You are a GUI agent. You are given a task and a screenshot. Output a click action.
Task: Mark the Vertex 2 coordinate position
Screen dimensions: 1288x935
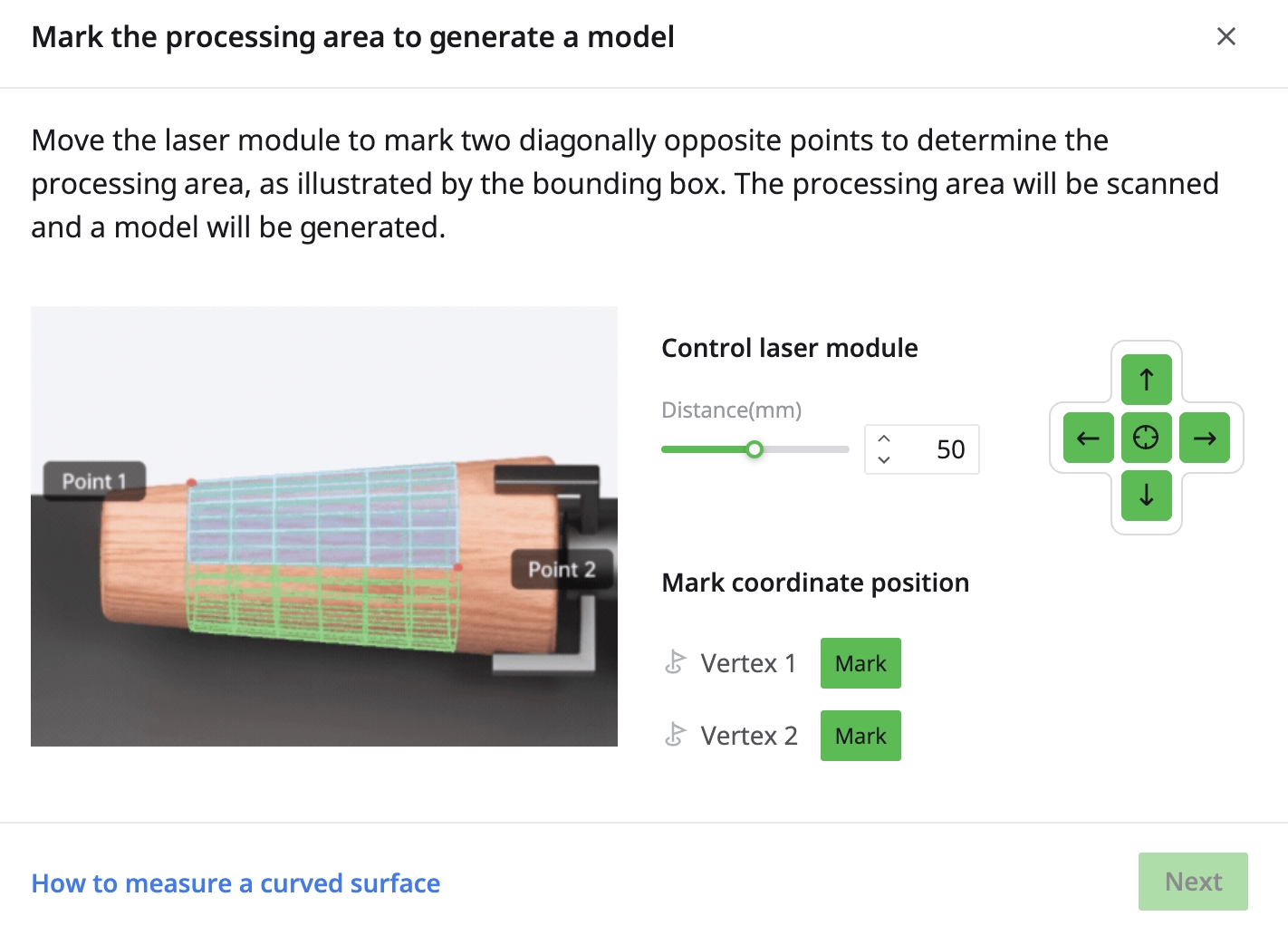860,736
